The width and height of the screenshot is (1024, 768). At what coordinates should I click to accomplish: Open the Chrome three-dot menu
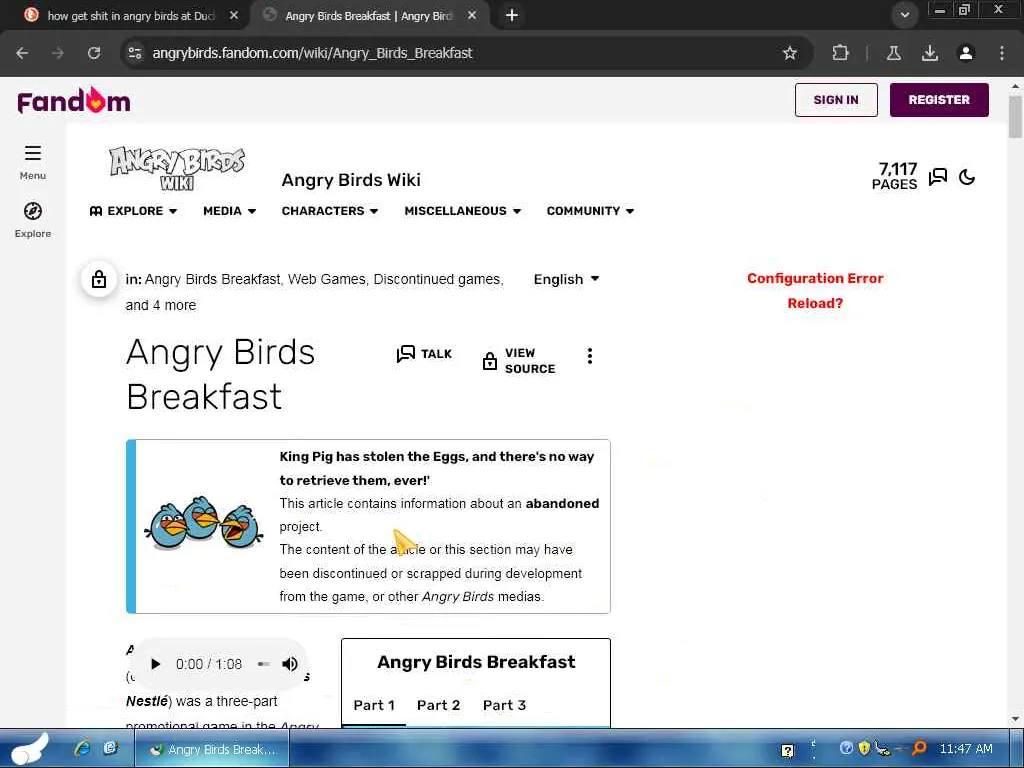coord(1002,53)
